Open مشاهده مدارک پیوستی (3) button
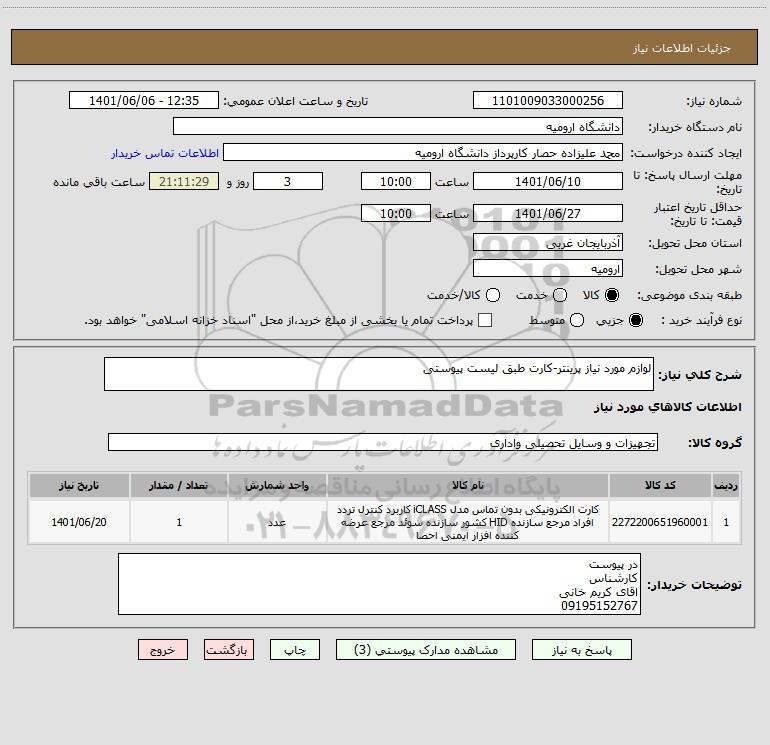Image resolution: width=770 pixels, height=745 pixels. click(x=426, y=650)
